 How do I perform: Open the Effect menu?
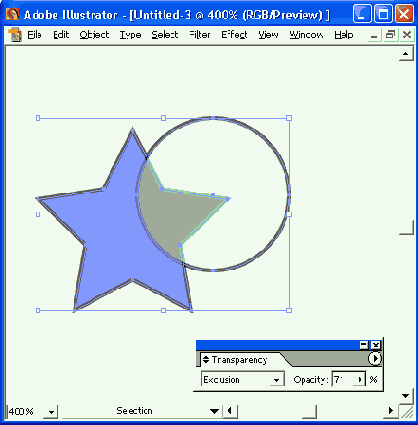[x=234, y=35]
